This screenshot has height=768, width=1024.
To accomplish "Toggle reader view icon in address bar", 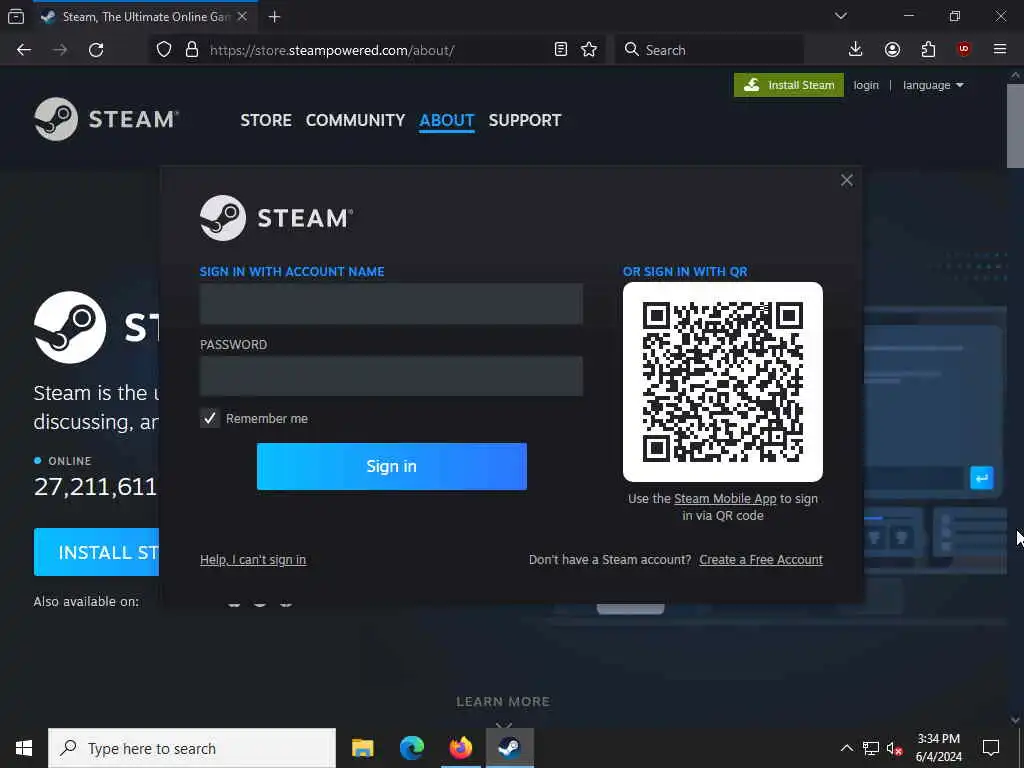I will [x=560, y=50].
